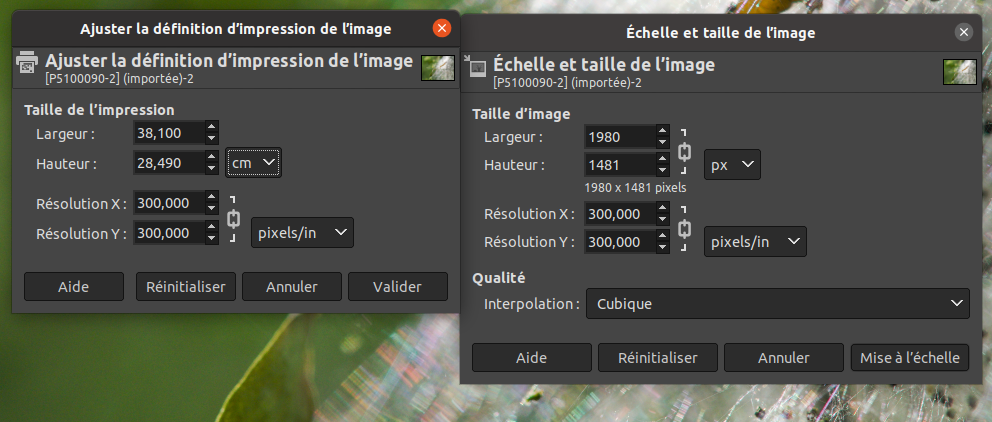The height and width of the screenshot is (422, 992).
Task: Close the Échelle et taille de l'image dialog
Action: [x=964, y=32]
